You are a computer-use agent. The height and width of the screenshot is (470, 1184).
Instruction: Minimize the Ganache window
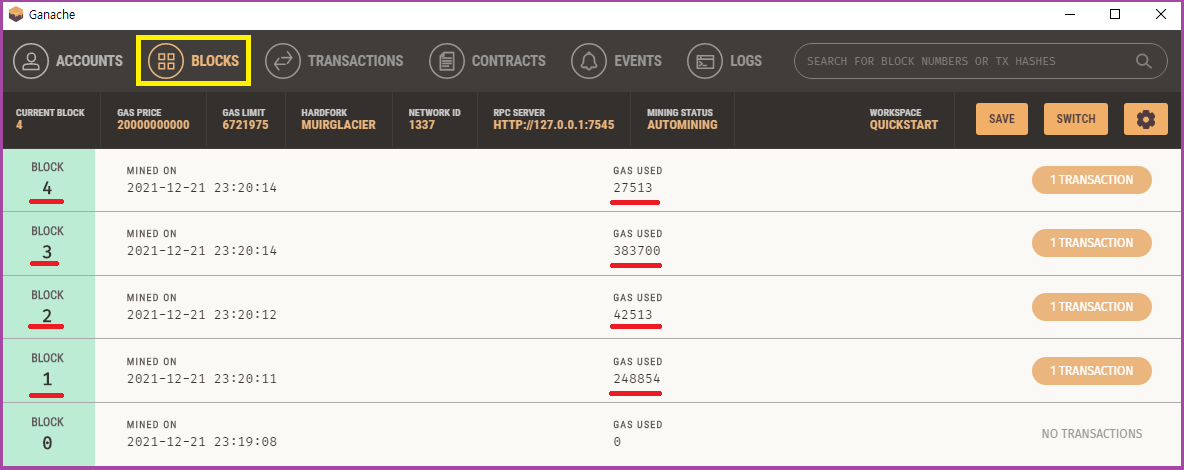(x=1070, y=14)
